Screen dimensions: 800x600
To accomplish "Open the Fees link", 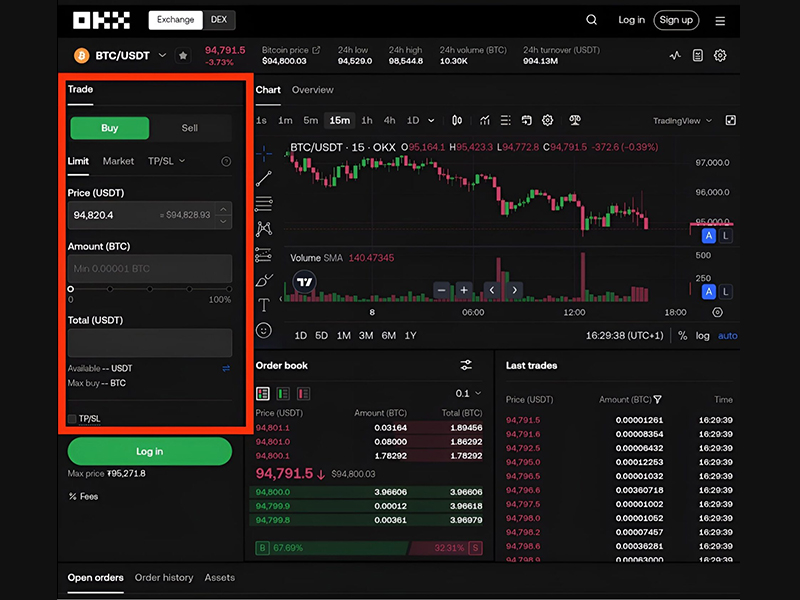I will 83,496.
